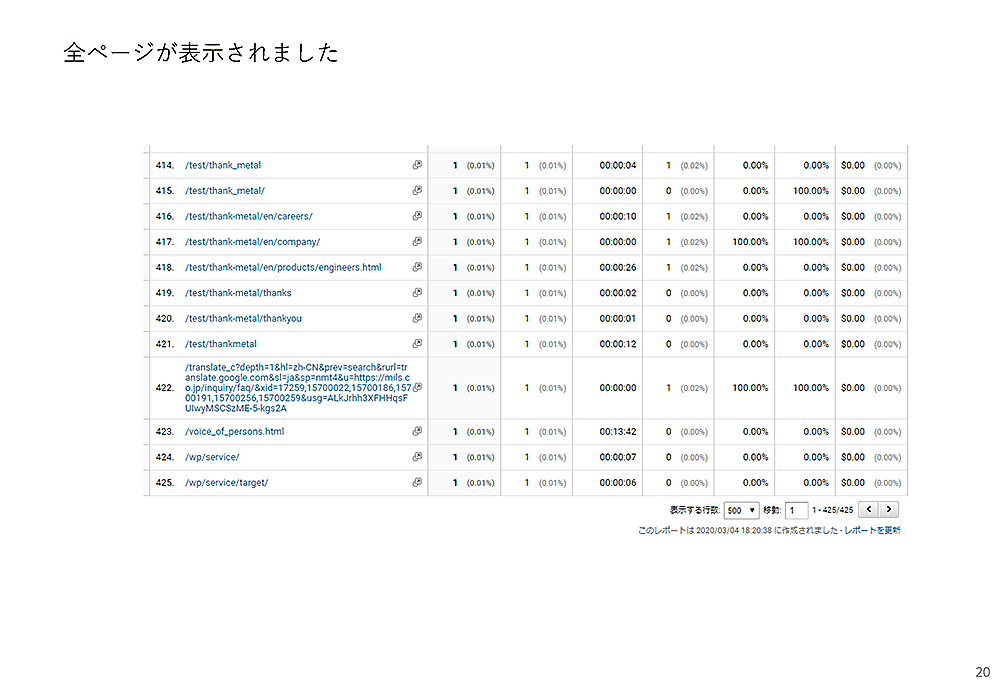Open external icon beside /test/thank-metal/en/company/
This screenshot has width=1000, height=692.
click(x=417, y=242)
